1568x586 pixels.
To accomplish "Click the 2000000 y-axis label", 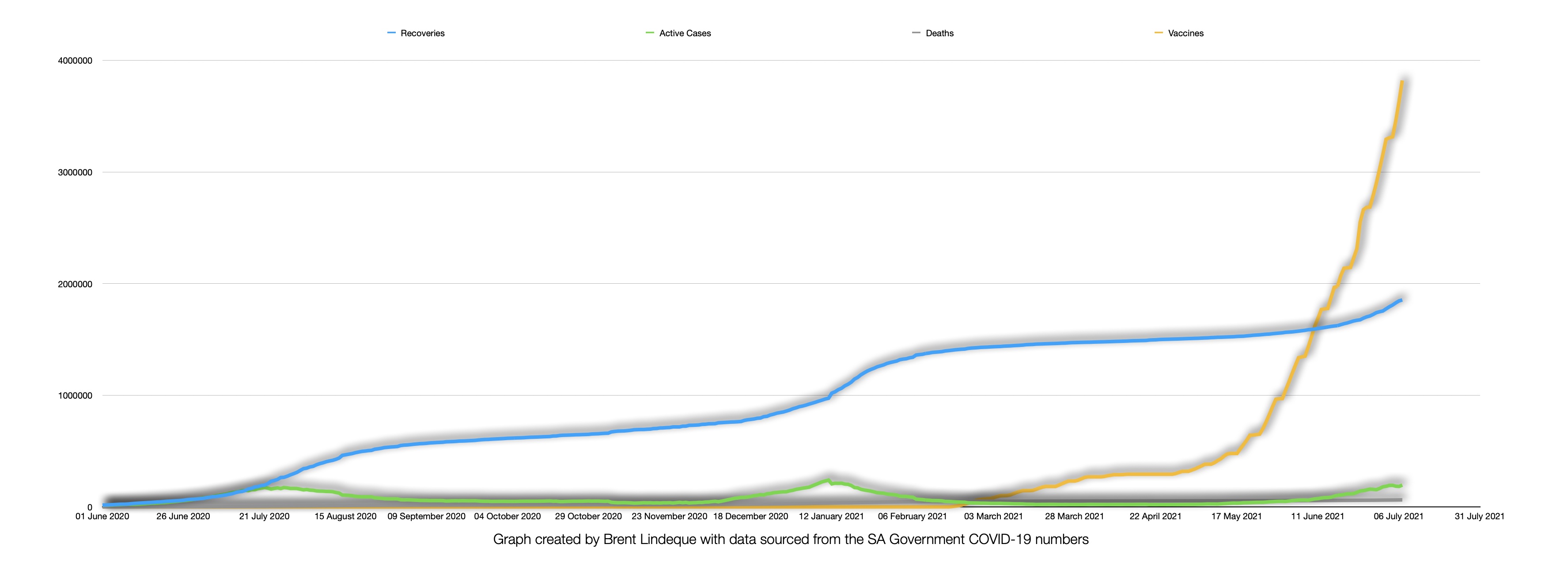I will 75,285.
